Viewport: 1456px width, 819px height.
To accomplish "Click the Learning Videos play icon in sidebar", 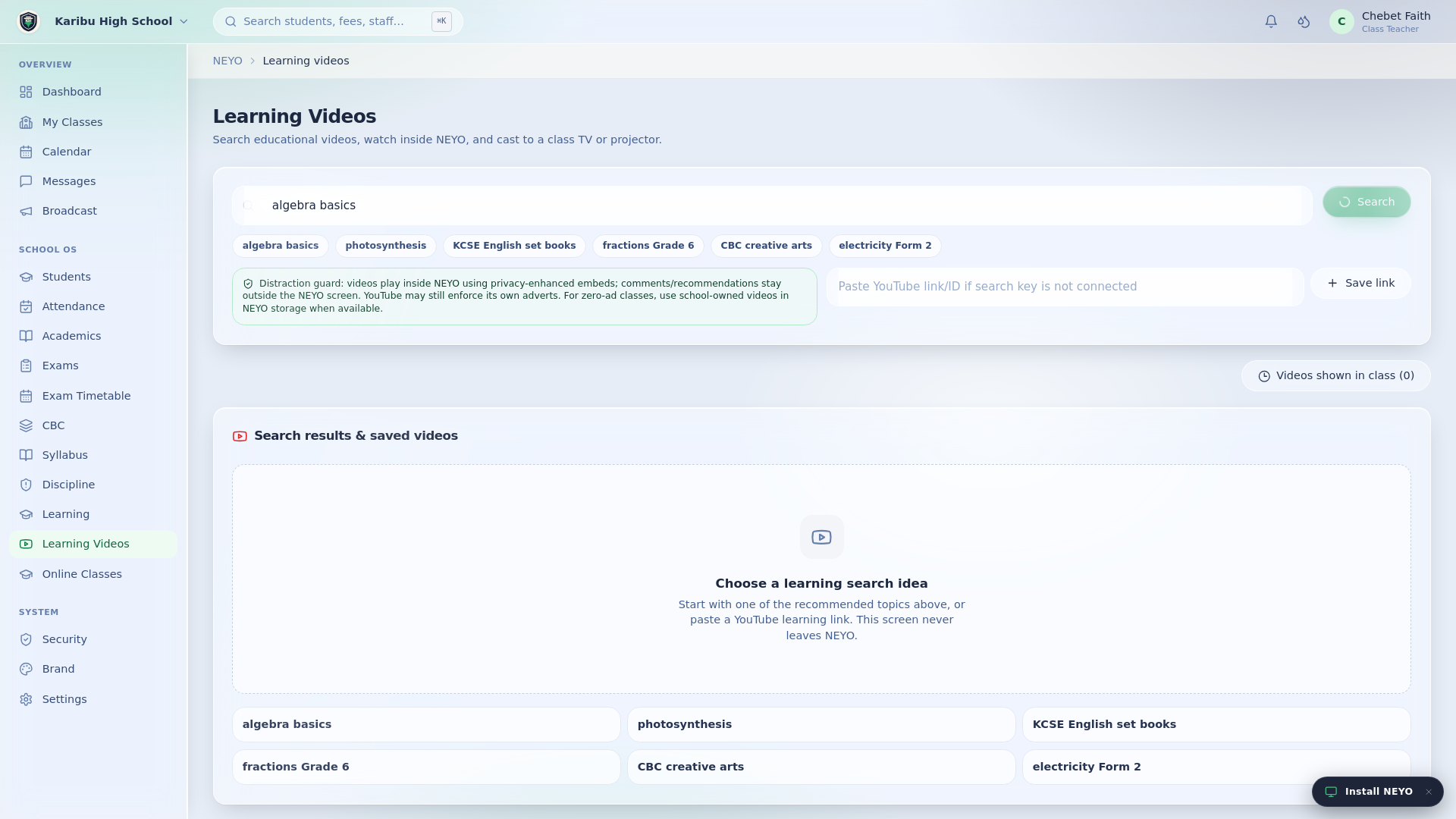I will [x=26, y=544].
